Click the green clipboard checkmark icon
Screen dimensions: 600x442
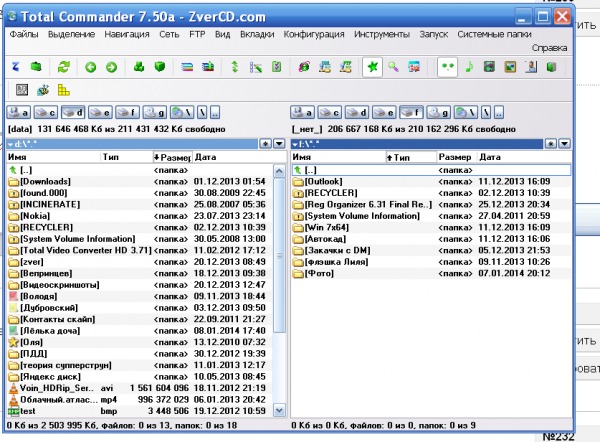click(276, 67)
